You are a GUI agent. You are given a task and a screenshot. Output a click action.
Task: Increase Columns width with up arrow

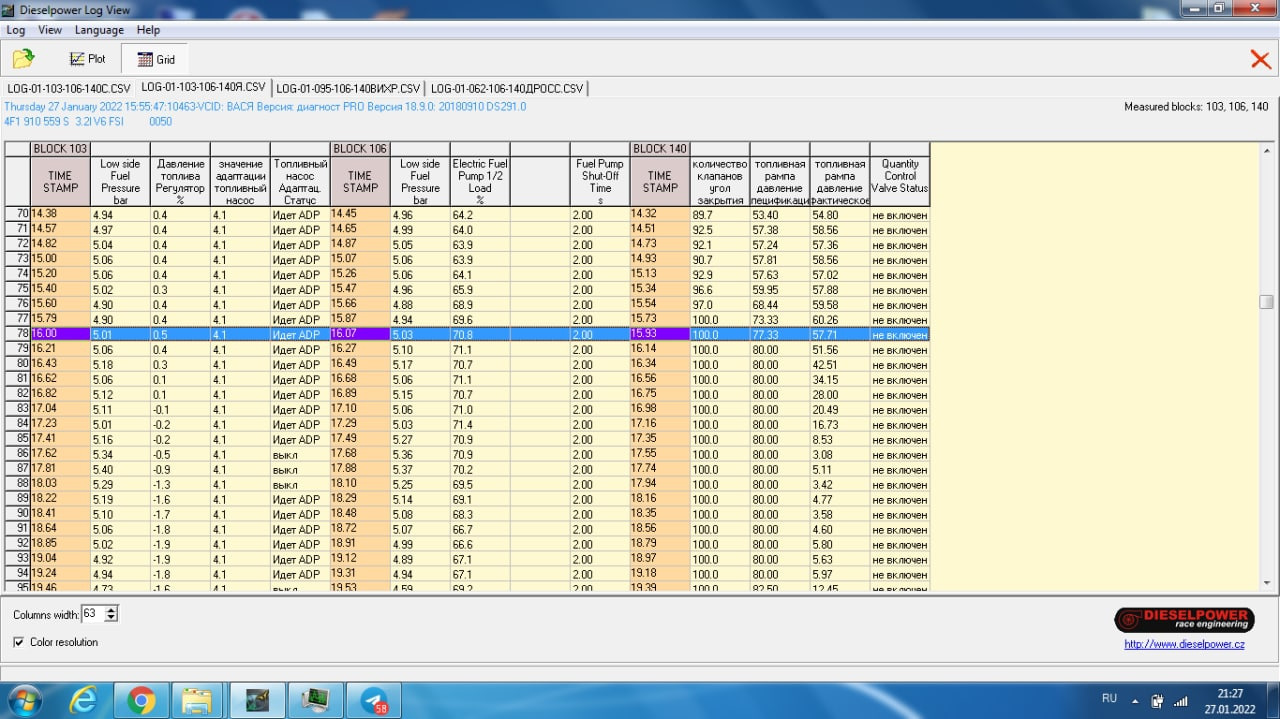tap(110, 609)
